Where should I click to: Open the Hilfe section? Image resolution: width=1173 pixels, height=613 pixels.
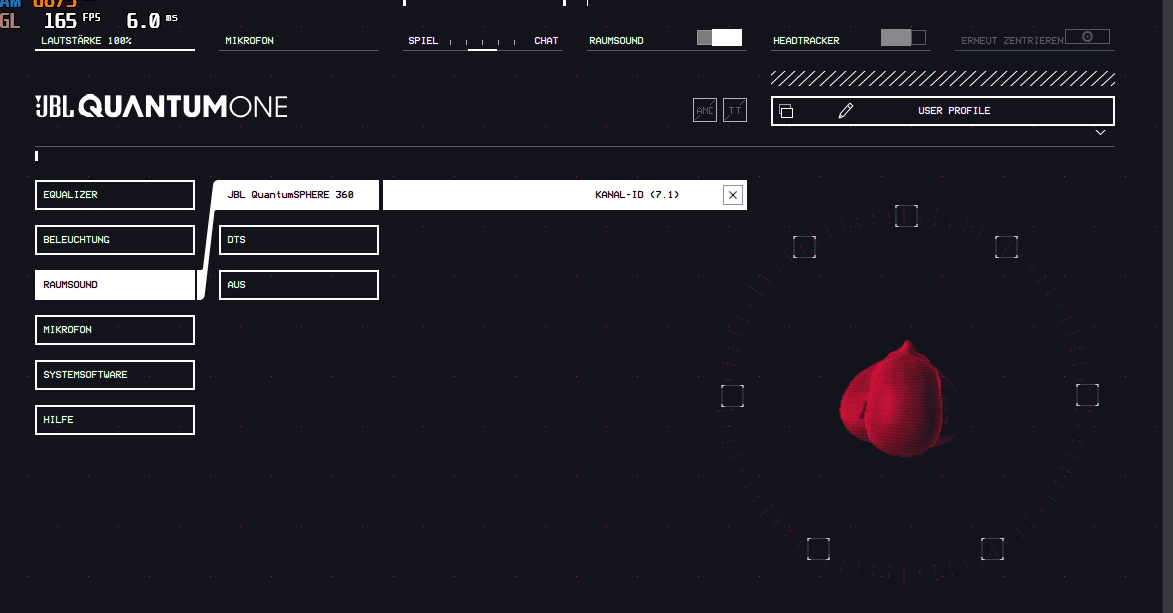pos(114,419)
